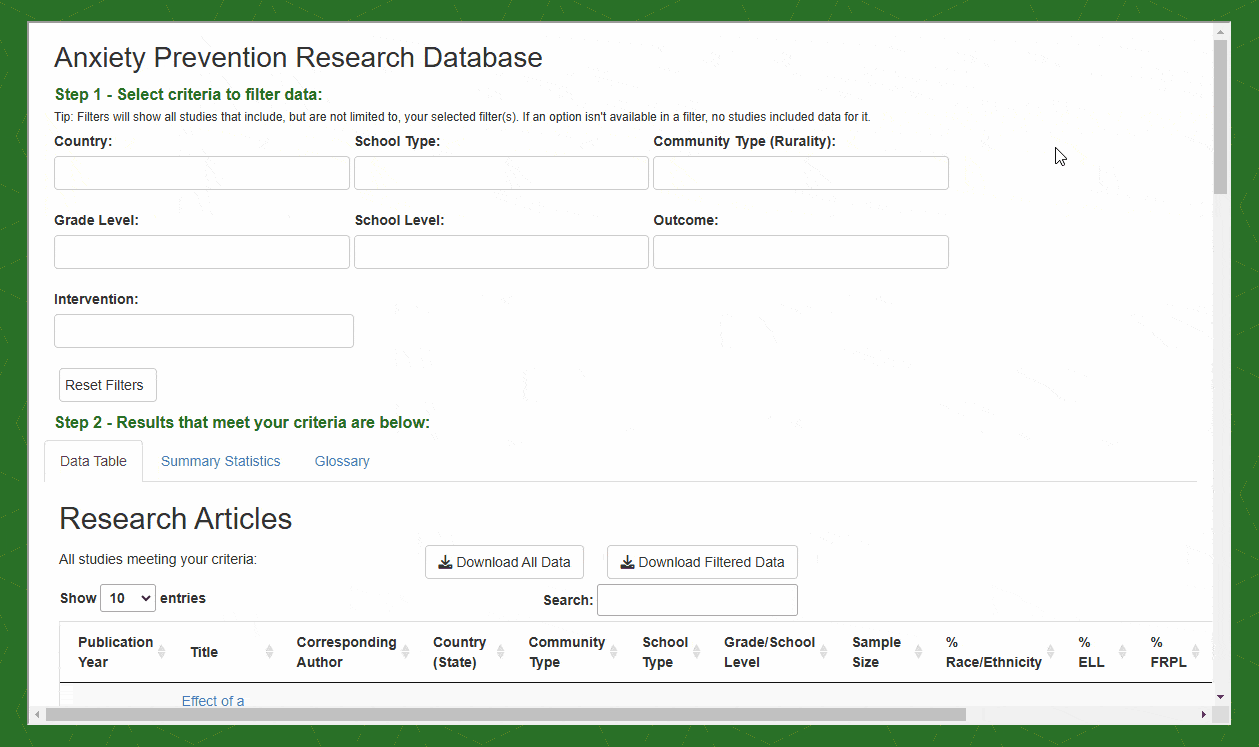The width and height of the screenshot is (1259, 747).
Task: Click the download icon on Download Filtered Data
Action: point(627,562)
